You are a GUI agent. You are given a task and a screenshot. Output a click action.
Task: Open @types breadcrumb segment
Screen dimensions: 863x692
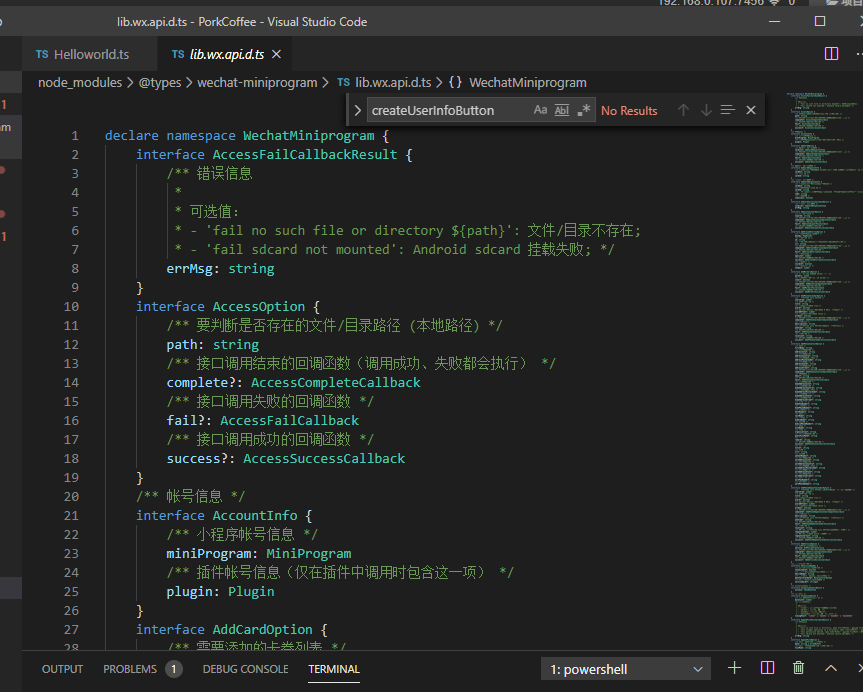[x=160, y=83]
